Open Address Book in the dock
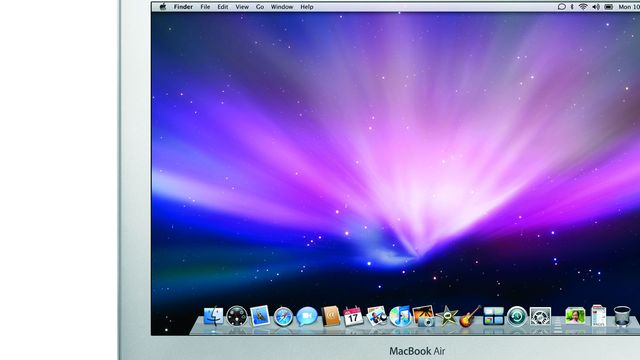 click(330, 316)
